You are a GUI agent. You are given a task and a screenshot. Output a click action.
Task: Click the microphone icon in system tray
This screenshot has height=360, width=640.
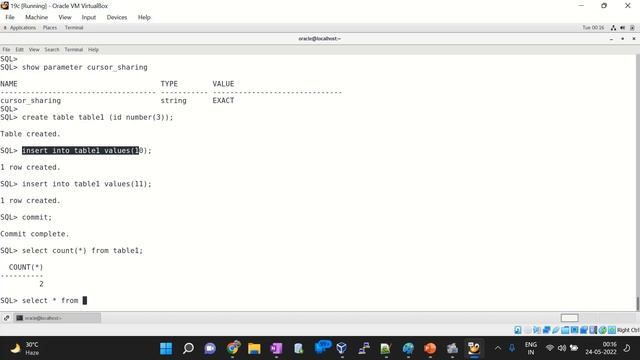point(512,348)
